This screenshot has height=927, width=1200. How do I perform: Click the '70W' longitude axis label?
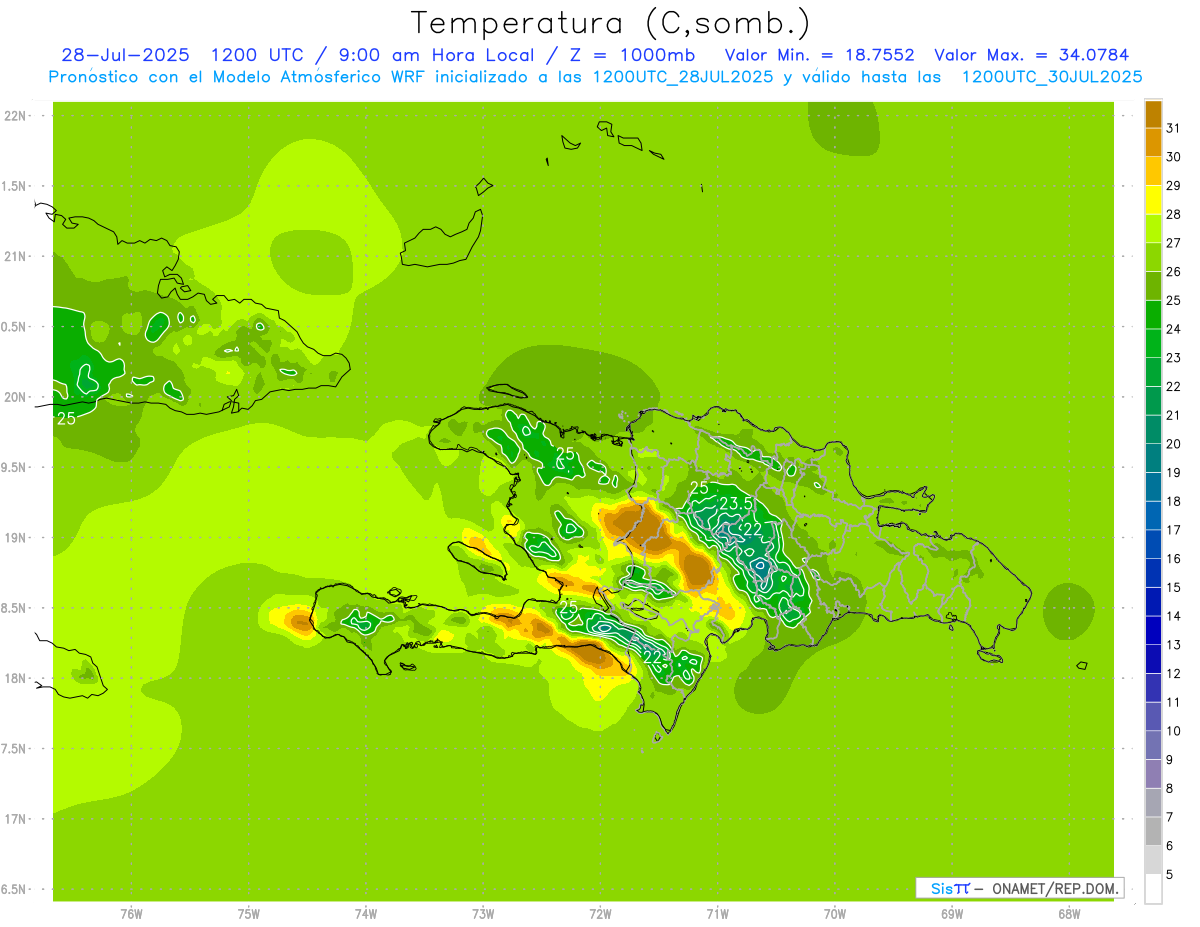(835, 913)
